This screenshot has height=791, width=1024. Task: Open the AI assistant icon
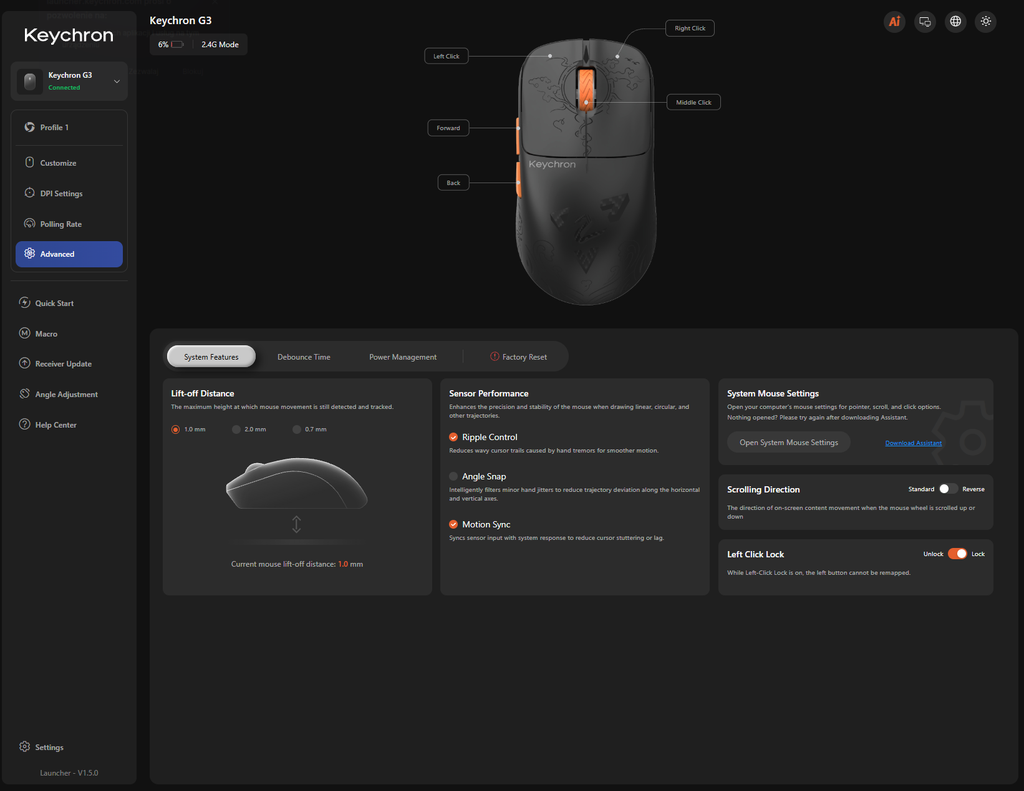pos(894,22)
